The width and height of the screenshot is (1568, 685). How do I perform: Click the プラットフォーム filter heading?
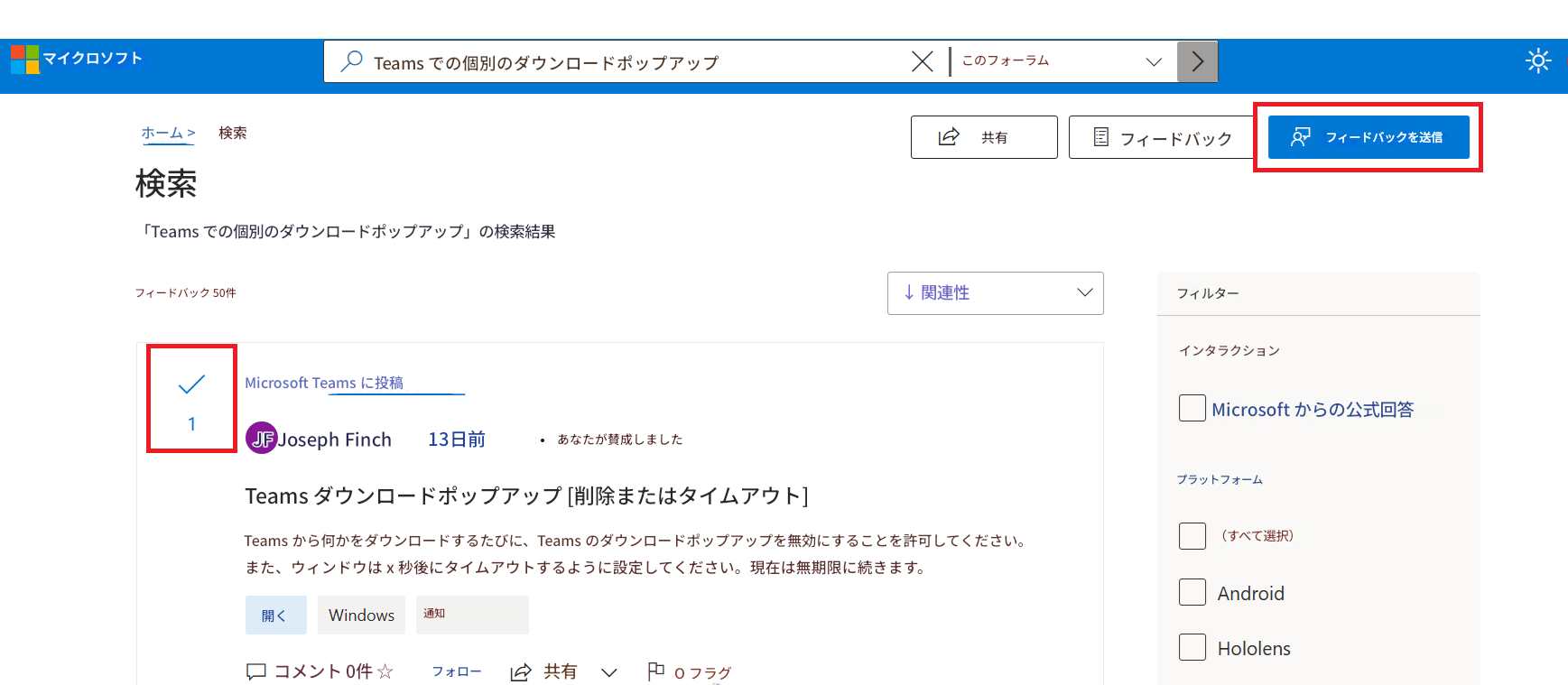pyautogui.click(x=1220, y=479)
